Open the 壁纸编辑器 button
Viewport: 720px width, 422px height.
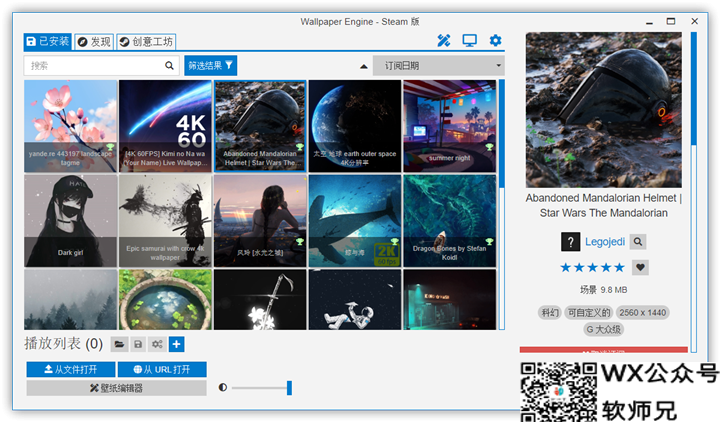click(116, 388)
